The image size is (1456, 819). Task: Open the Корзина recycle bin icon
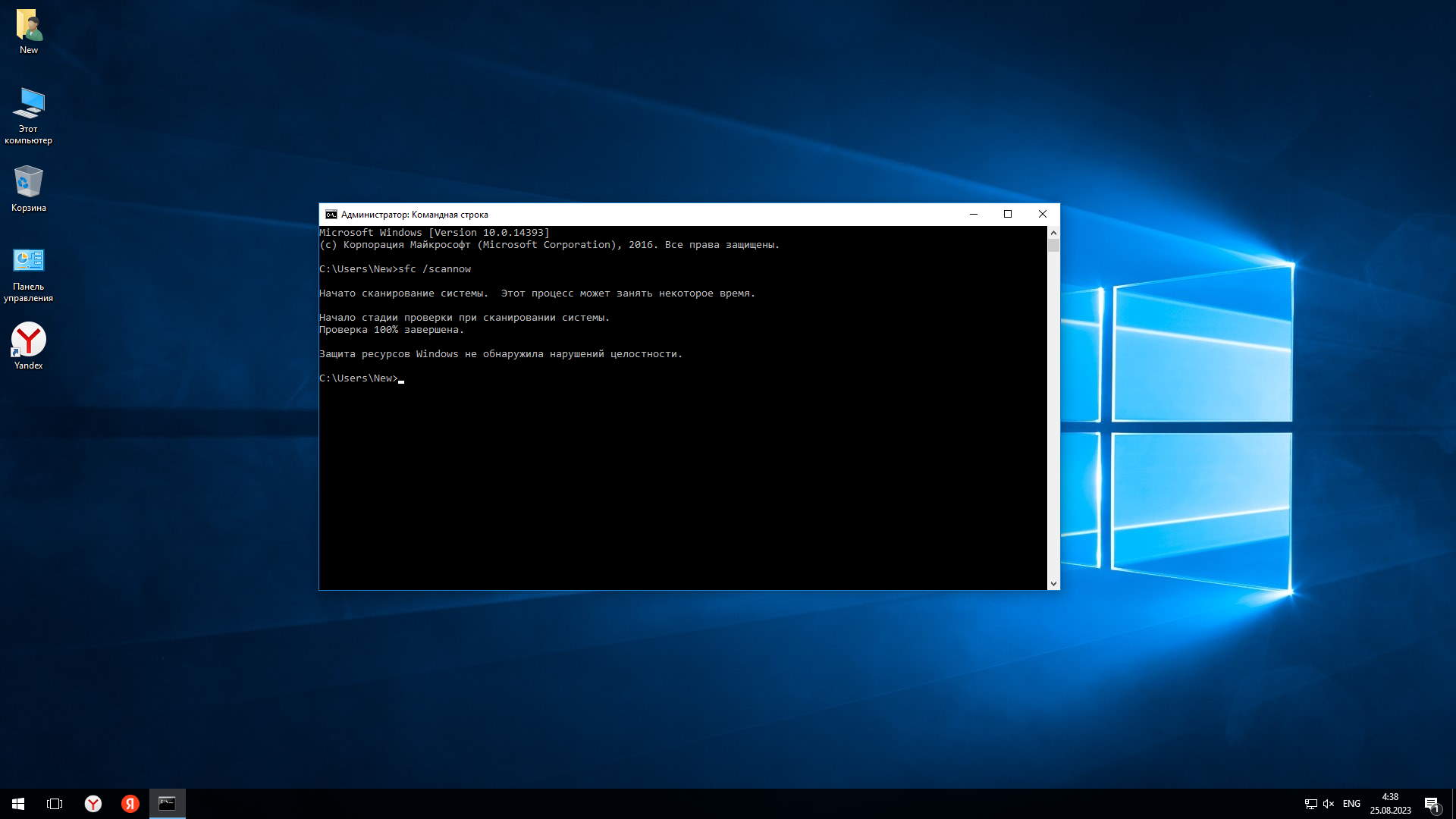pyautogui.click(x=29, y=183)
